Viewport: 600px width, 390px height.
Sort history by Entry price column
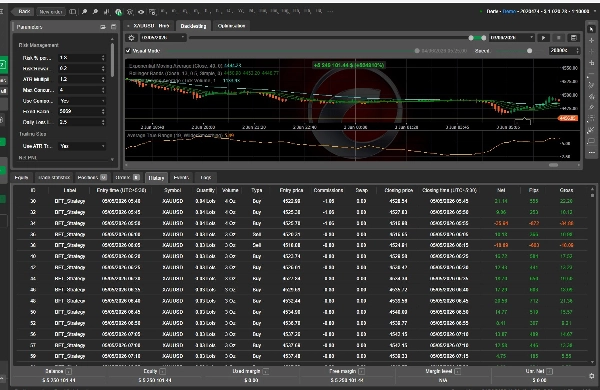point(291,190)
